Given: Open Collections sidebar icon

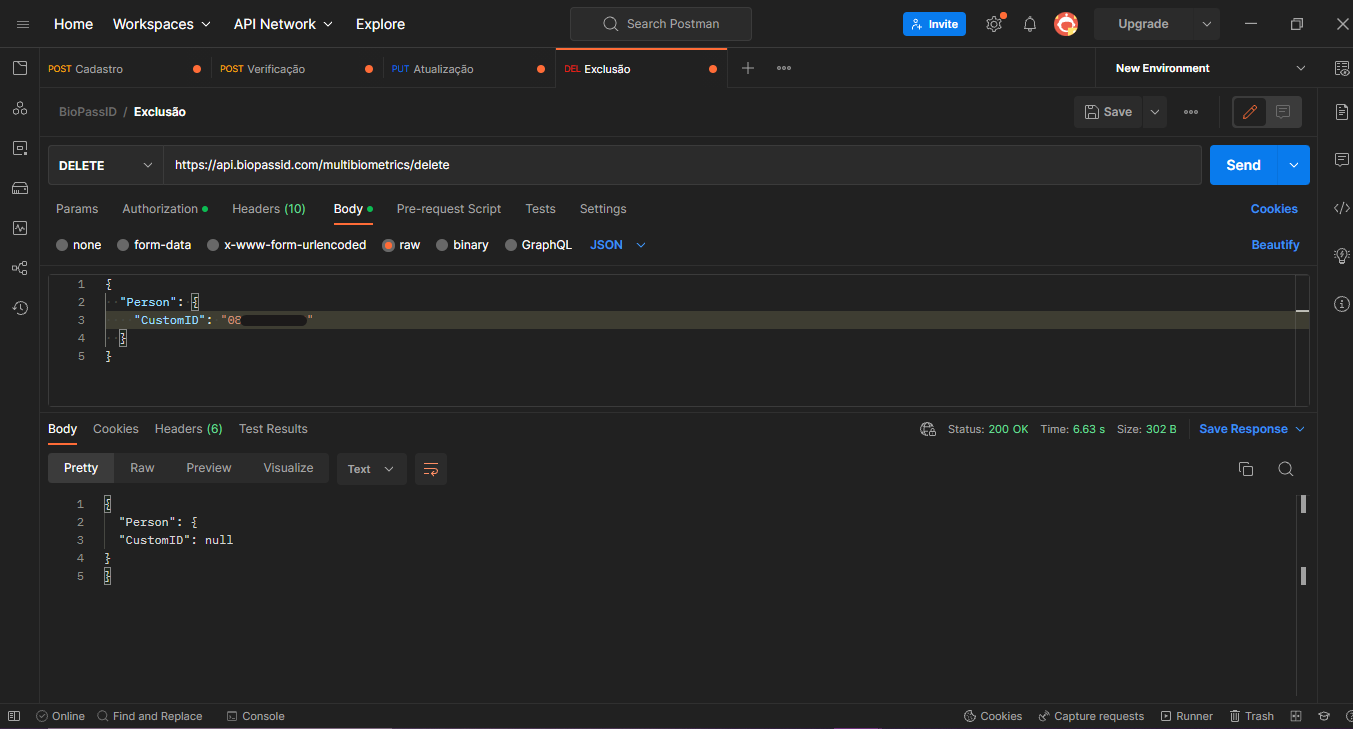Looking at the screenshot, I should (x=20, y=68).
